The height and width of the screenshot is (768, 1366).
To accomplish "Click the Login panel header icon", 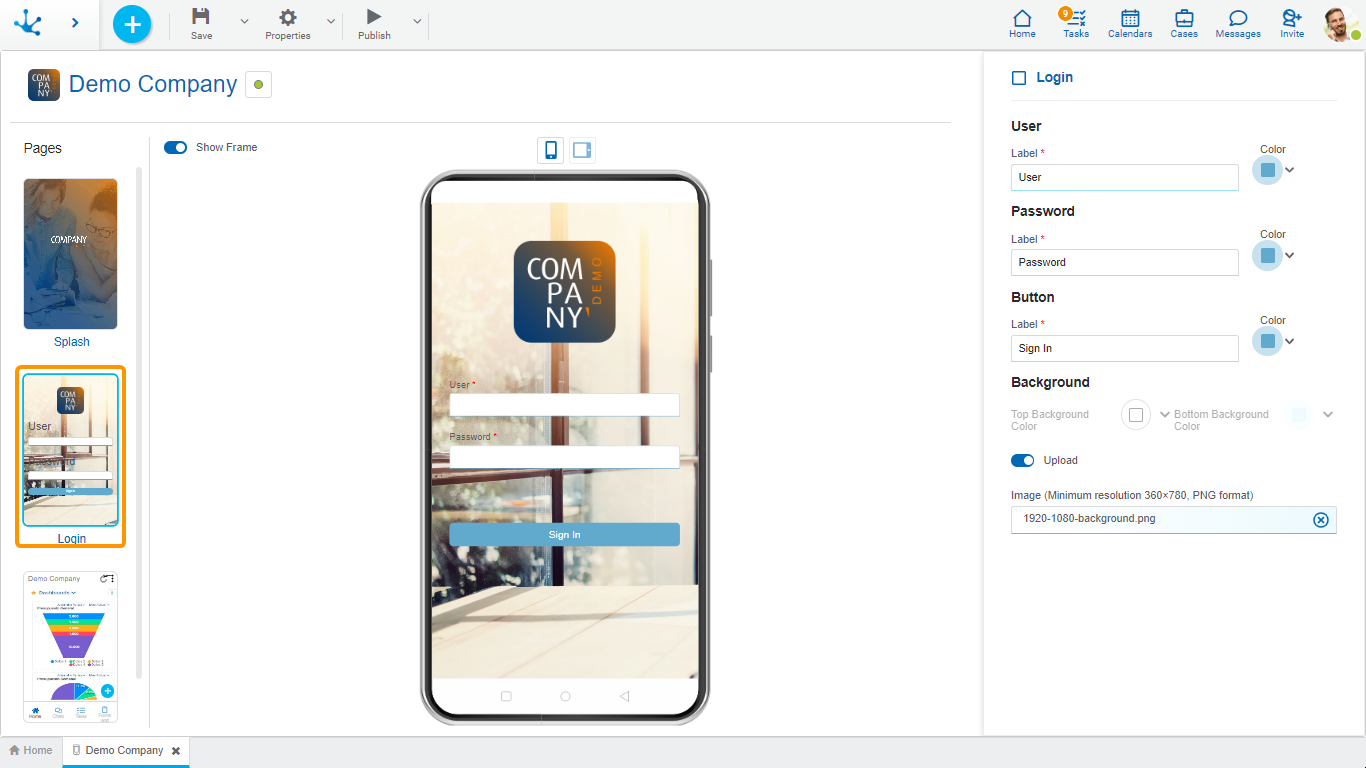I will (x=1019, y=78).
